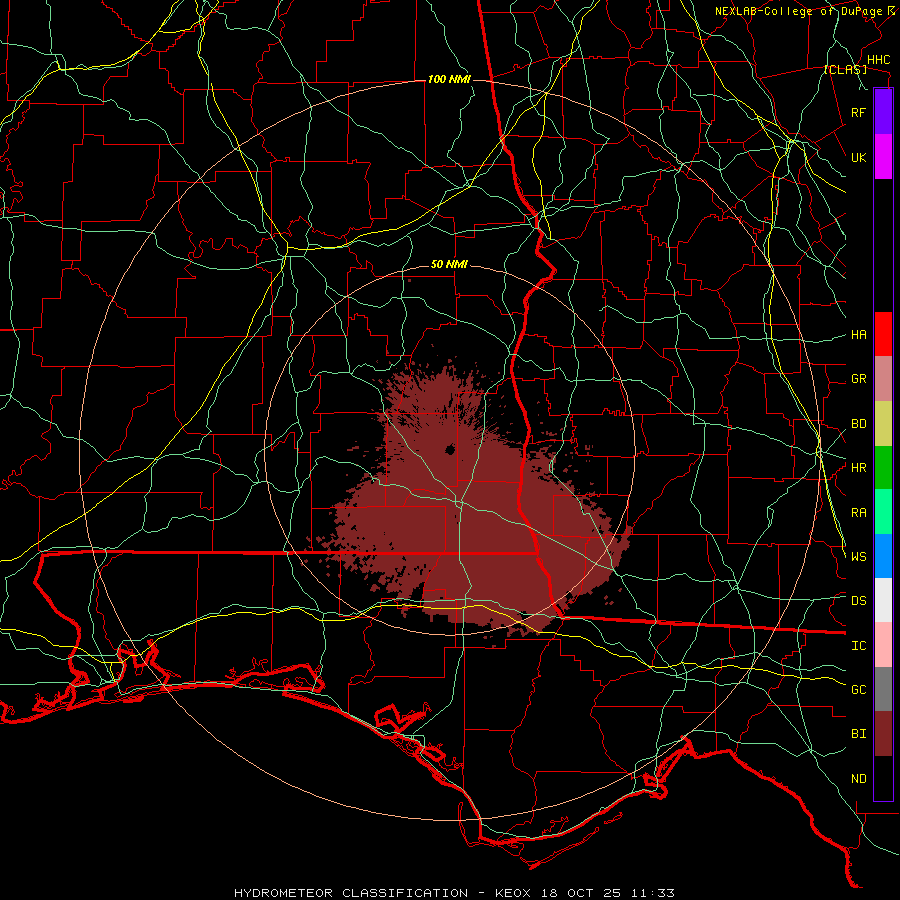Click the IC pink legend swatch
The height and width of the screenshot is (900, 900).
(883, 645)
